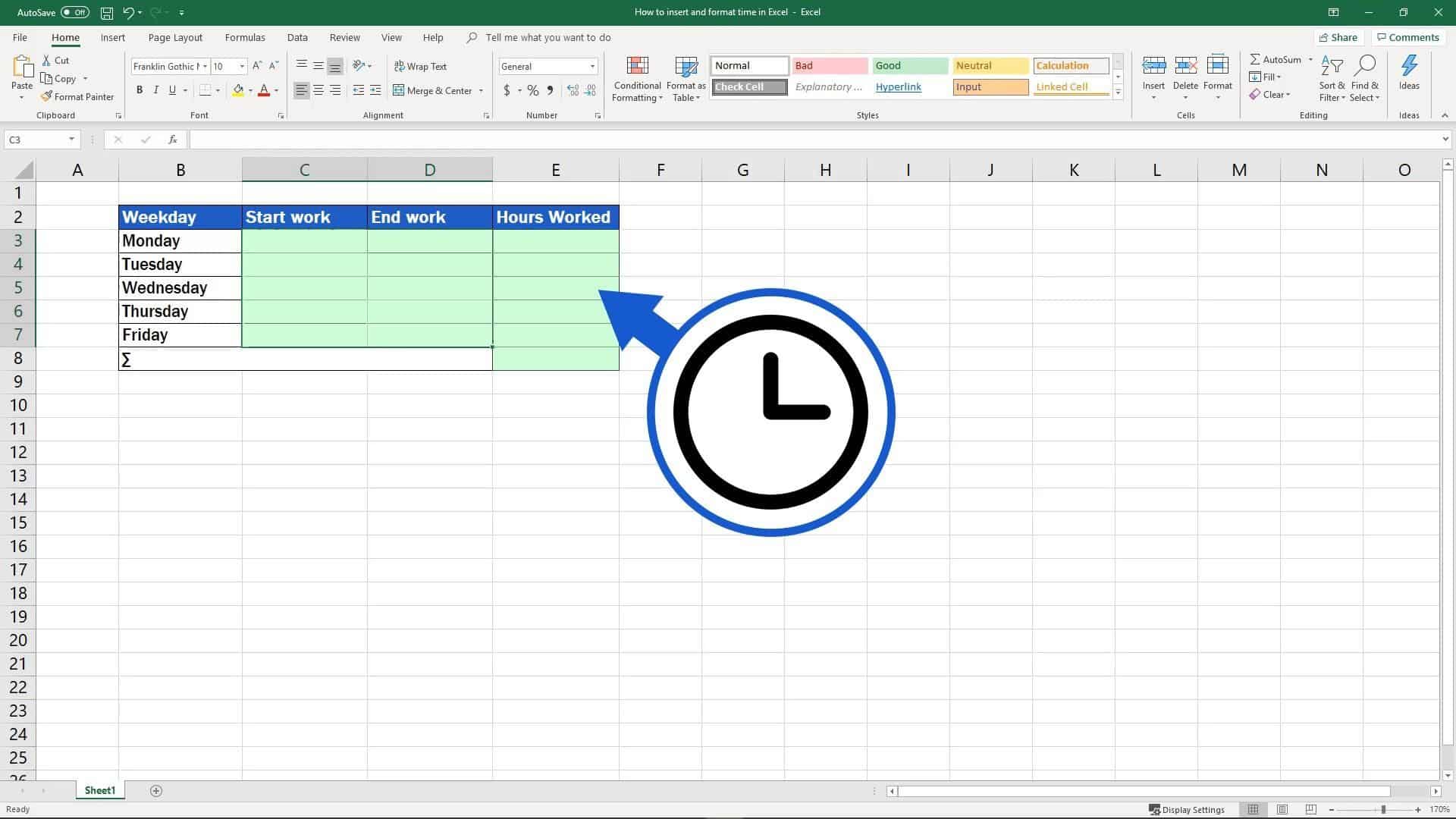Open Conditional Formatting menu
Viewport: 1456px width, 819px height.
click(x=638, y=79)
